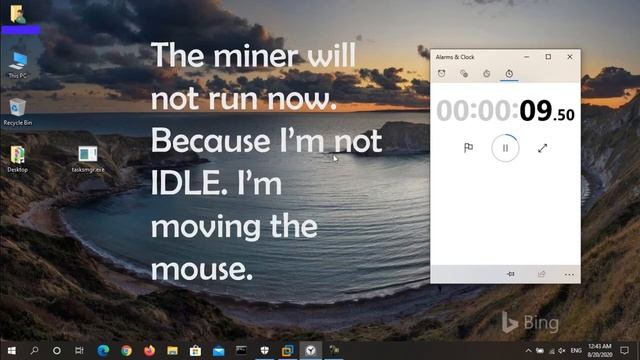Expand the stopwatch to full view
This screenshot has width=640, height=360.
542,148
